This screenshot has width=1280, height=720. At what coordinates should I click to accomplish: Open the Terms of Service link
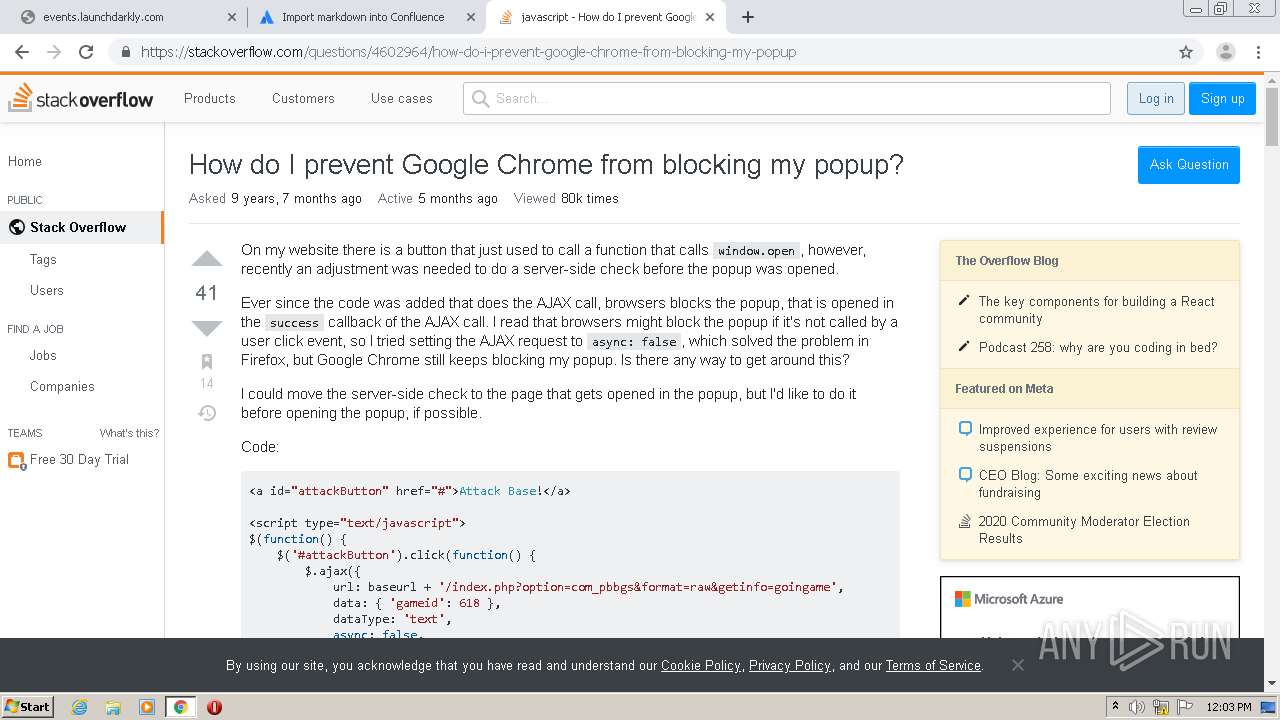click(933, 665)
